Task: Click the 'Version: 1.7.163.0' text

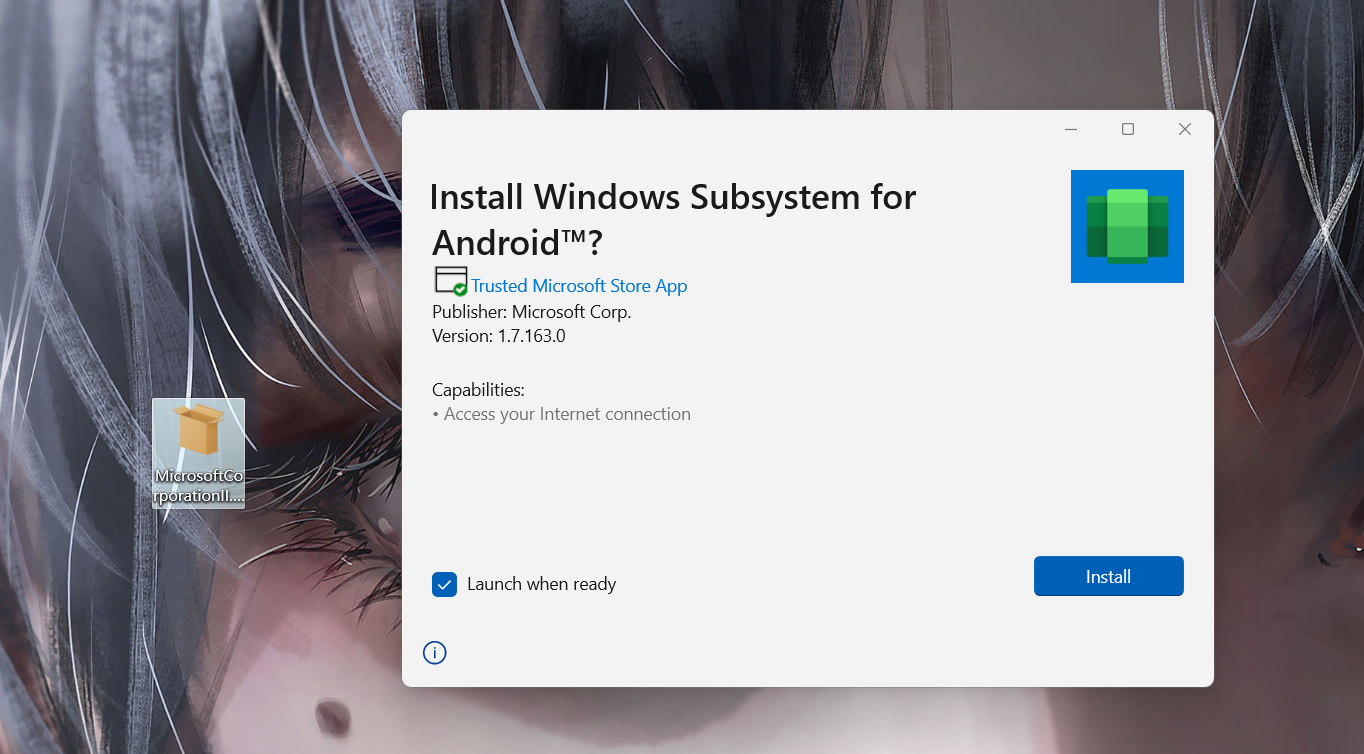Action: point(499,336)
